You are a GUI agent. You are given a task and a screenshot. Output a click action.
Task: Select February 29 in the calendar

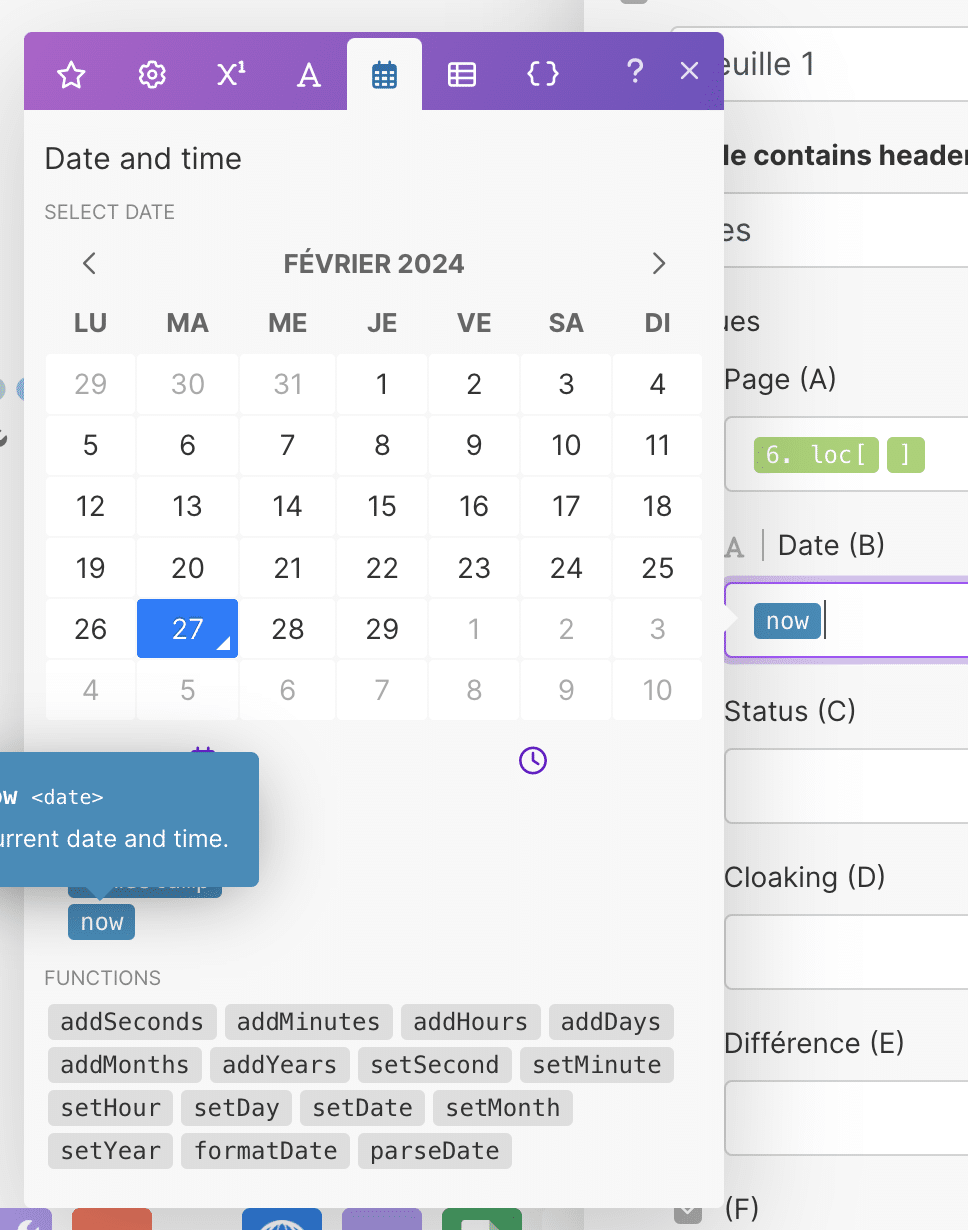[382, 629]
